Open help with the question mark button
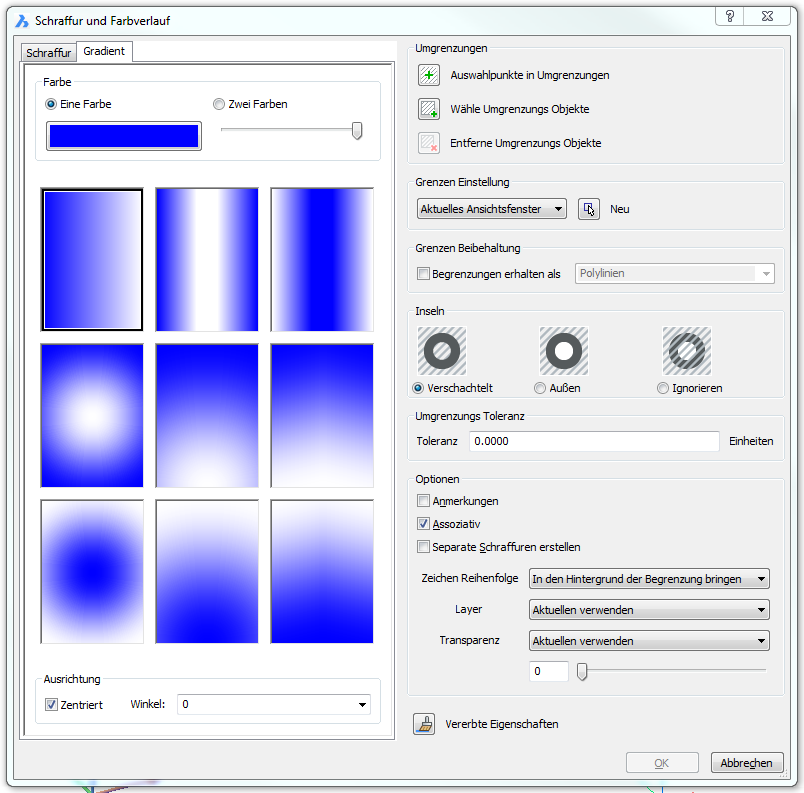The height and width of the screenshot is (793, 804). click(730, 16)
